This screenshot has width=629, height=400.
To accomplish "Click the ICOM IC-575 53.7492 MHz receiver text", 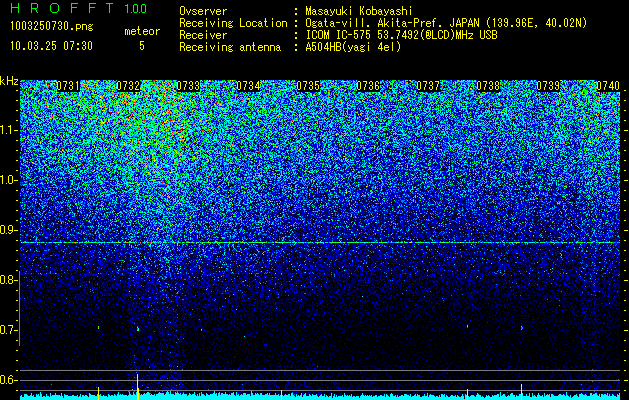I will [401, 35].
